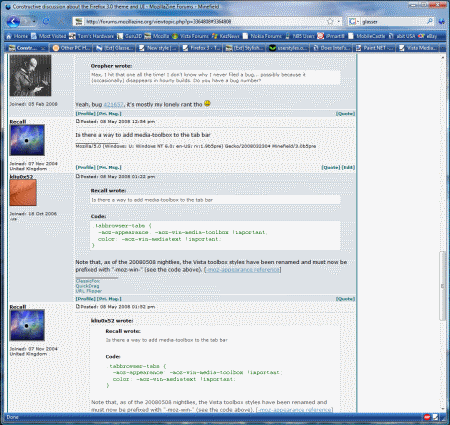450x425 pixels.
Task: Open the eBay bookmark
Action: tap(428, 36)
